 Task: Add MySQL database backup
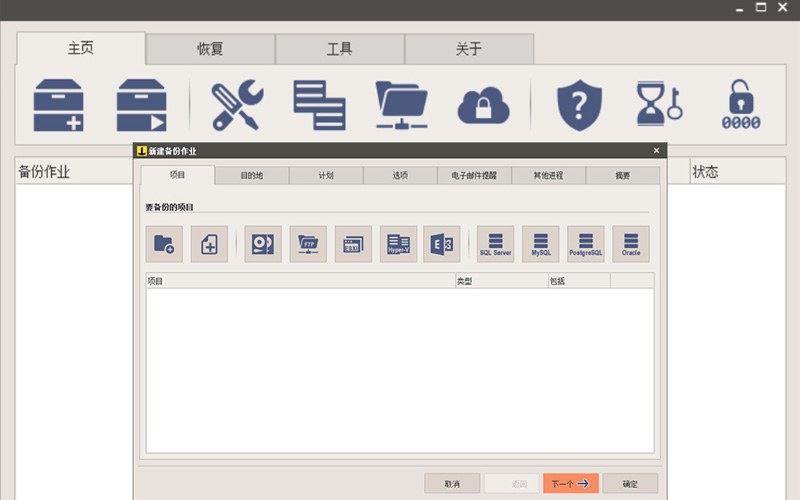[x=541, y=244]
